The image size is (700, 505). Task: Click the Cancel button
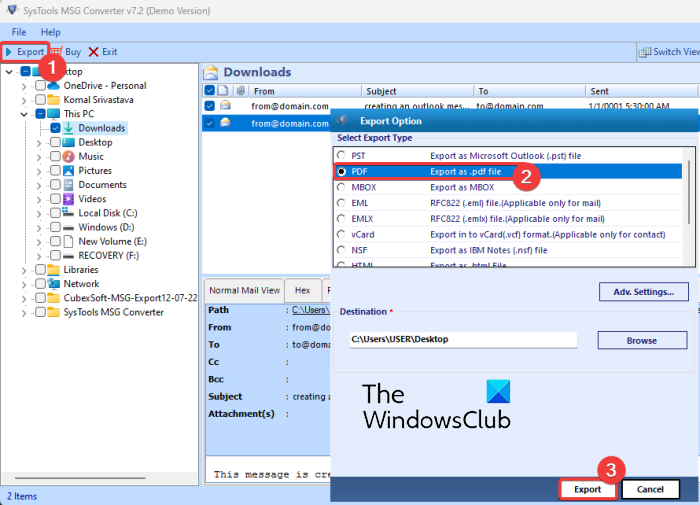tap(650, 489)
